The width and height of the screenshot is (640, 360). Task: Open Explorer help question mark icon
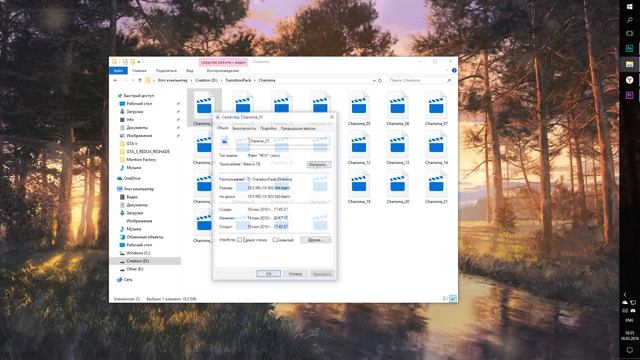(454, 71)
